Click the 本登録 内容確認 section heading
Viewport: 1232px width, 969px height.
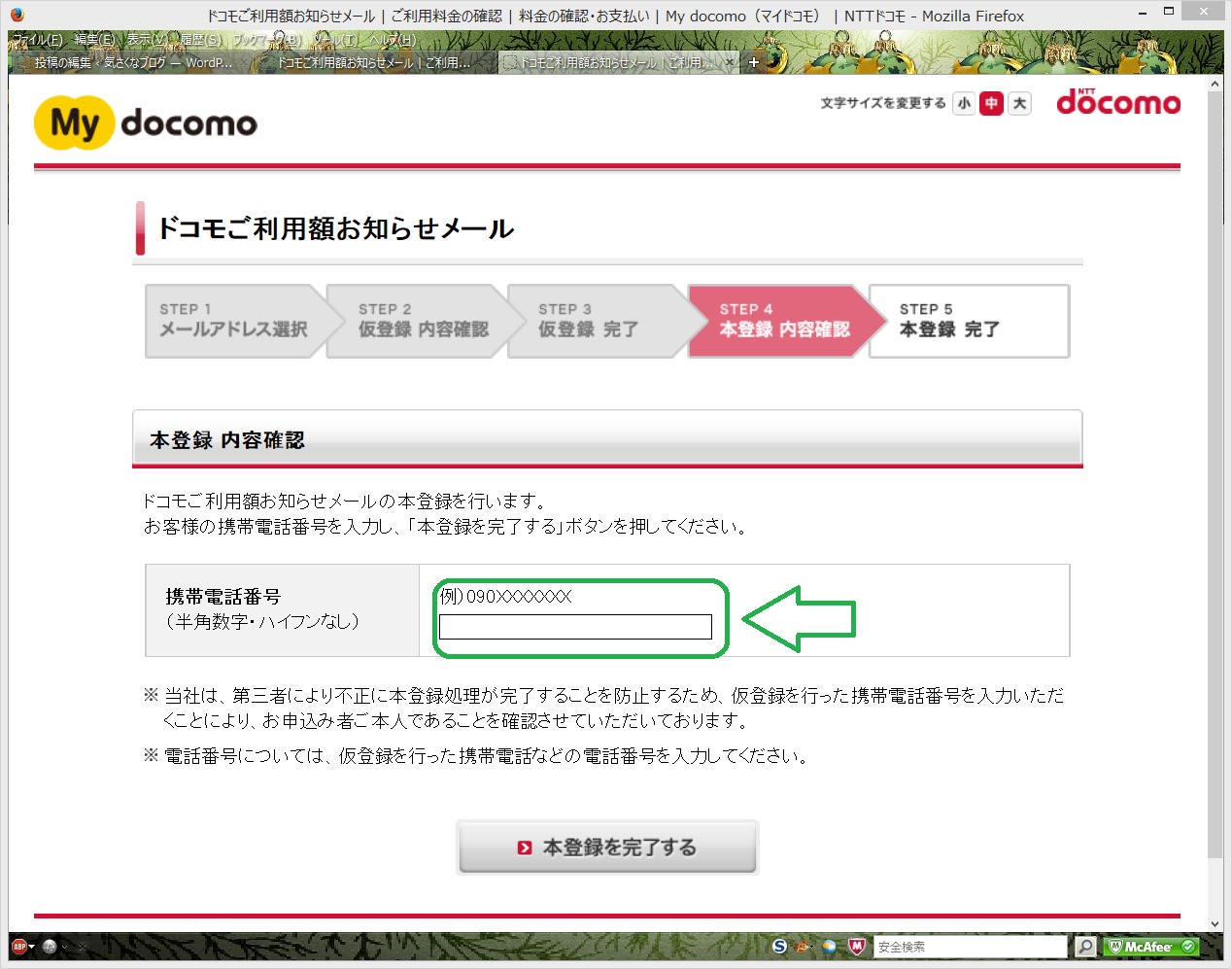click(x=226, y=440)
